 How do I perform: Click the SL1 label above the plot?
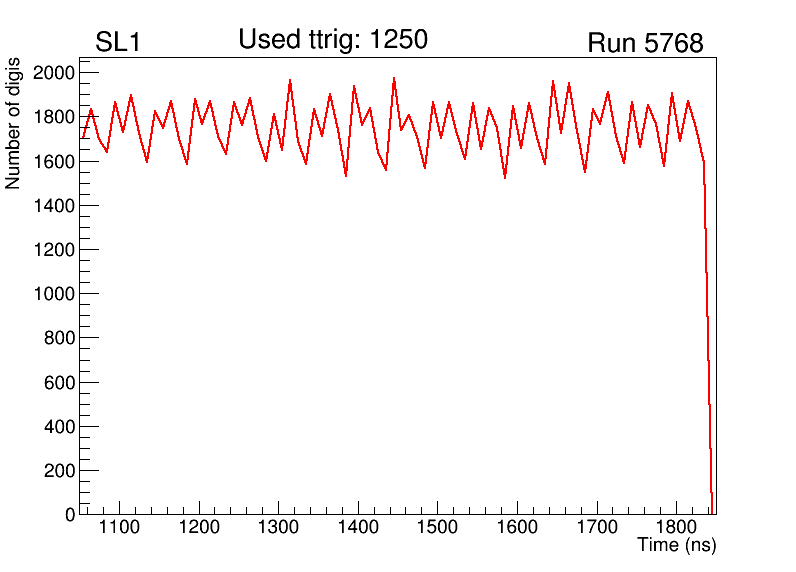[117, 44]
